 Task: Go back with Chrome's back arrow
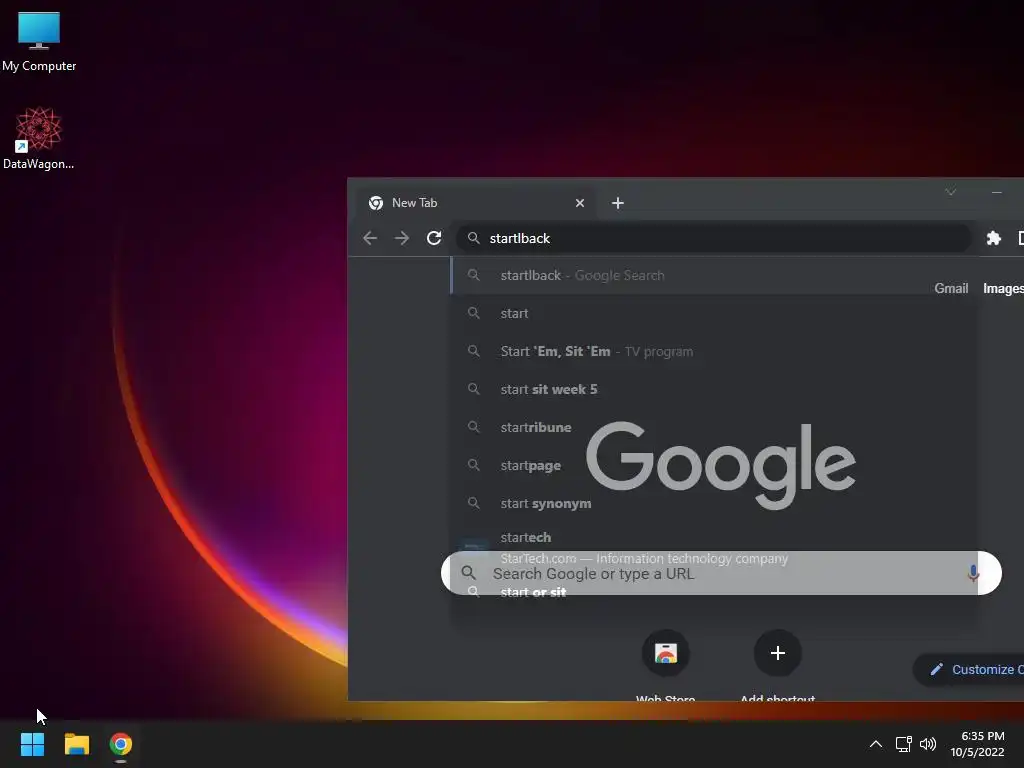[x=370, y=238]
